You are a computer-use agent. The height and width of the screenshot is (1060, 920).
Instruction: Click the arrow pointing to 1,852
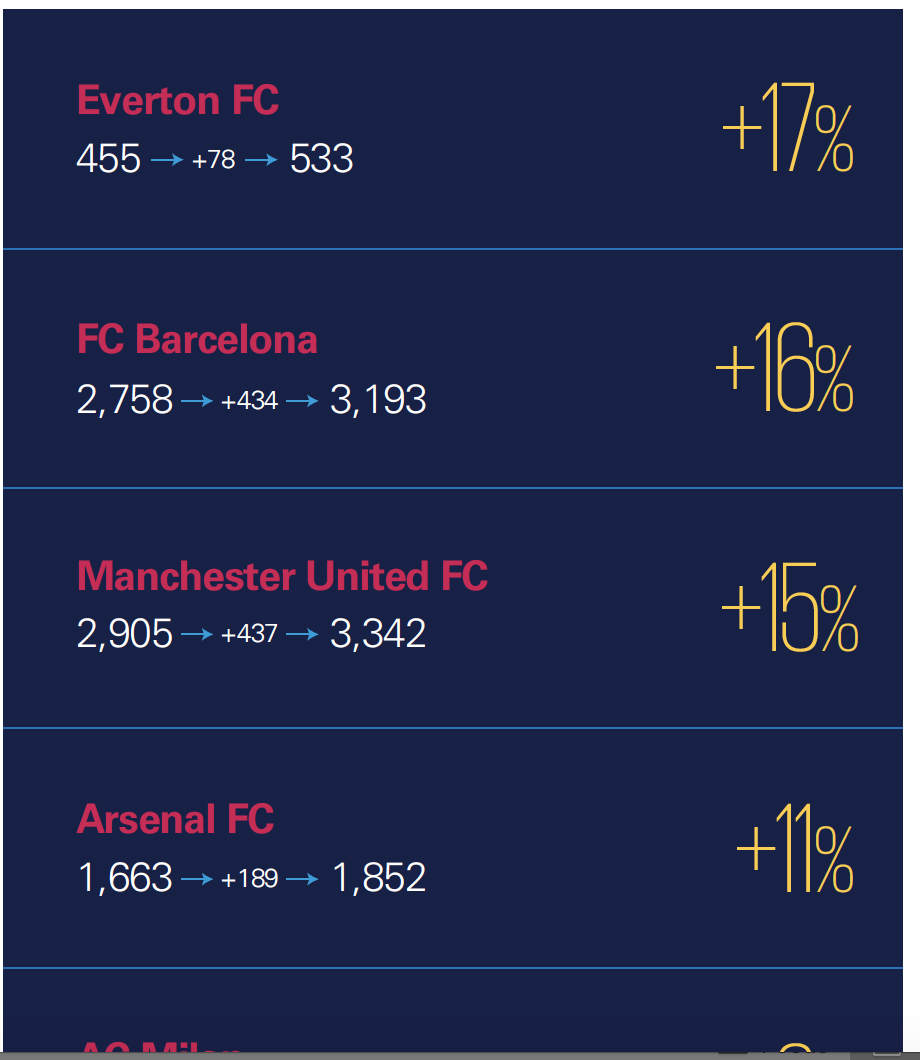tap(302, 879)
